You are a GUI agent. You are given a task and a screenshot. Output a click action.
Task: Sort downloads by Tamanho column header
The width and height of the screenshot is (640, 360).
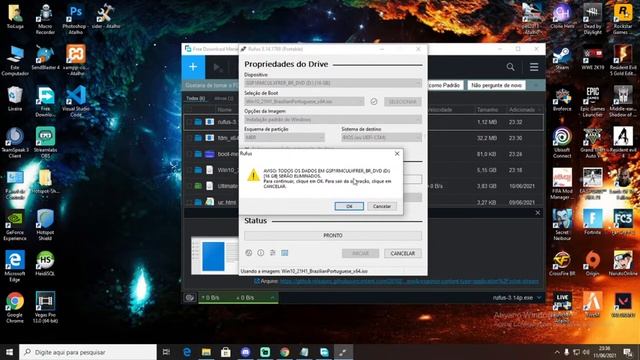point(487,109)
